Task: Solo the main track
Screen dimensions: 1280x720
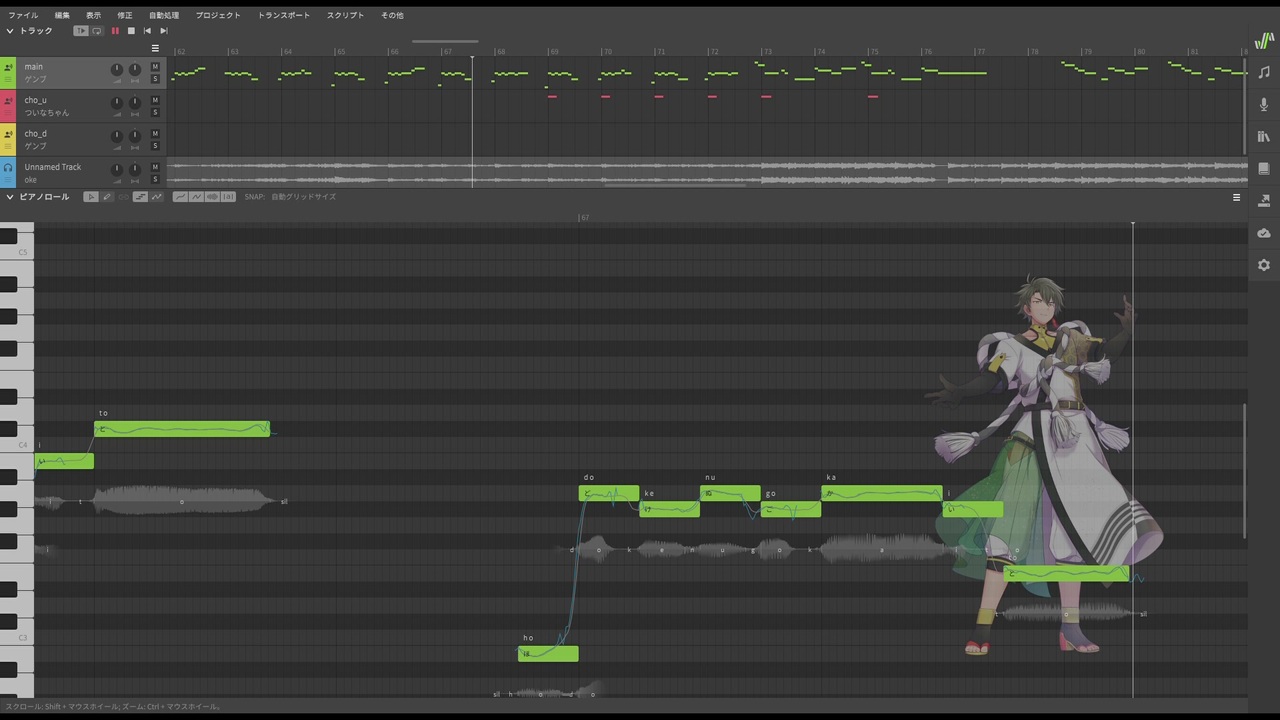Action: pyautogui.click(x=155, y=79)
